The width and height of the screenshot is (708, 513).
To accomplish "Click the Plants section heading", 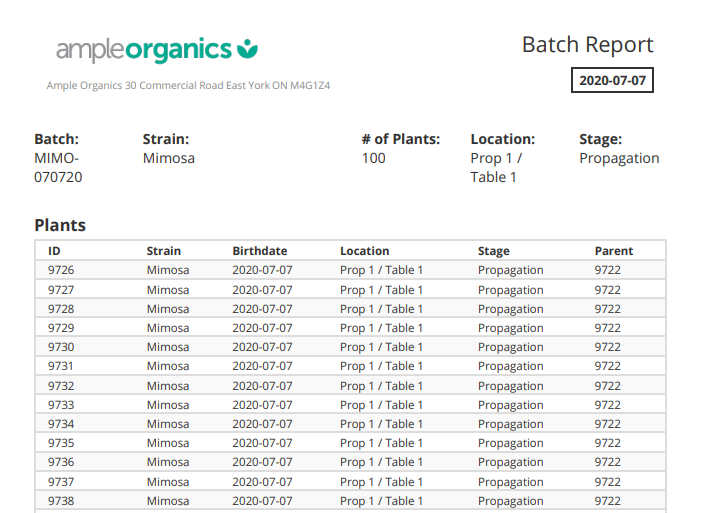I will (x=60, y=225).
